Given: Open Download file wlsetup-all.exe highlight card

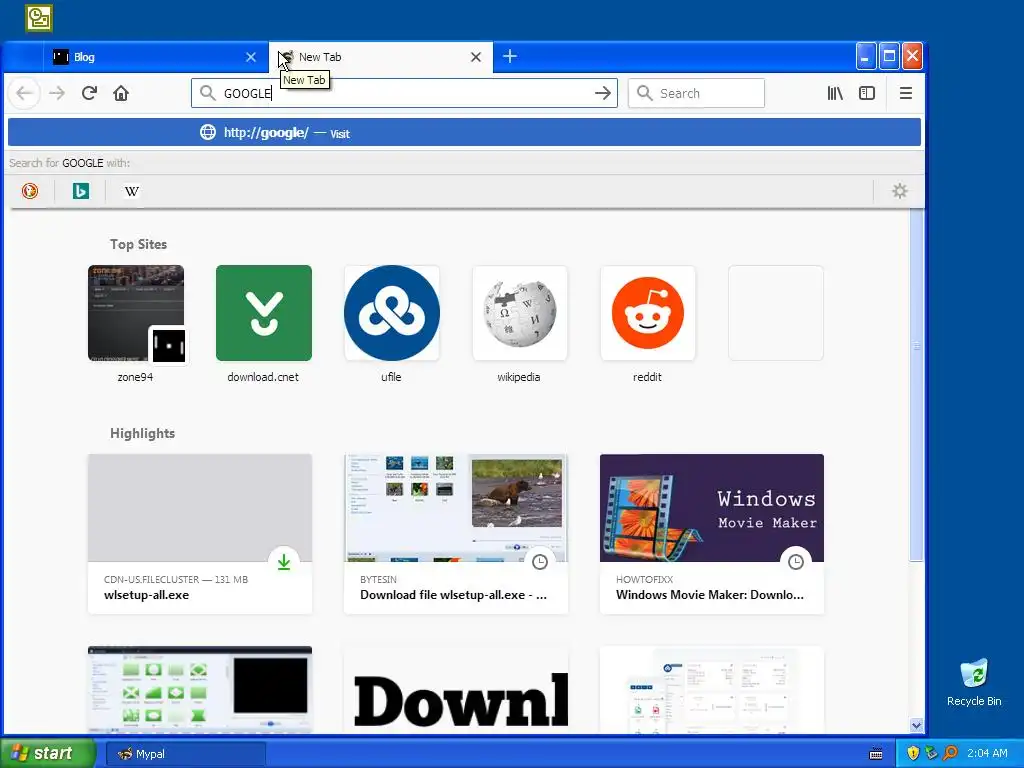Looking at the screenshot, I should [x=456, y=534].
